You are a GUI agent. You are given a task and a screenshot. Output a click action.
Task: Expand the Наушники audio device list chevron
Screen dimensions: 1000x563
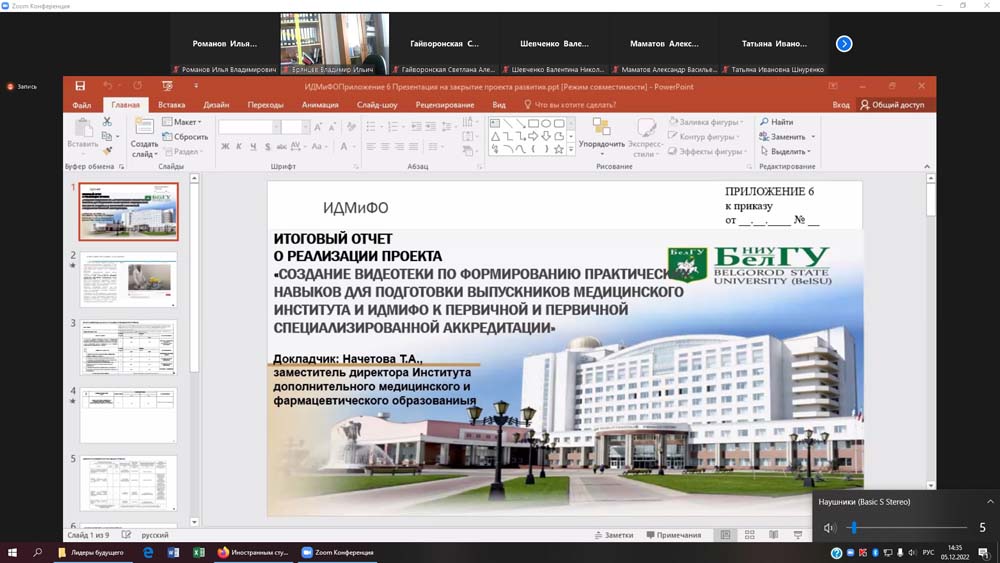(x=990, y=502)
